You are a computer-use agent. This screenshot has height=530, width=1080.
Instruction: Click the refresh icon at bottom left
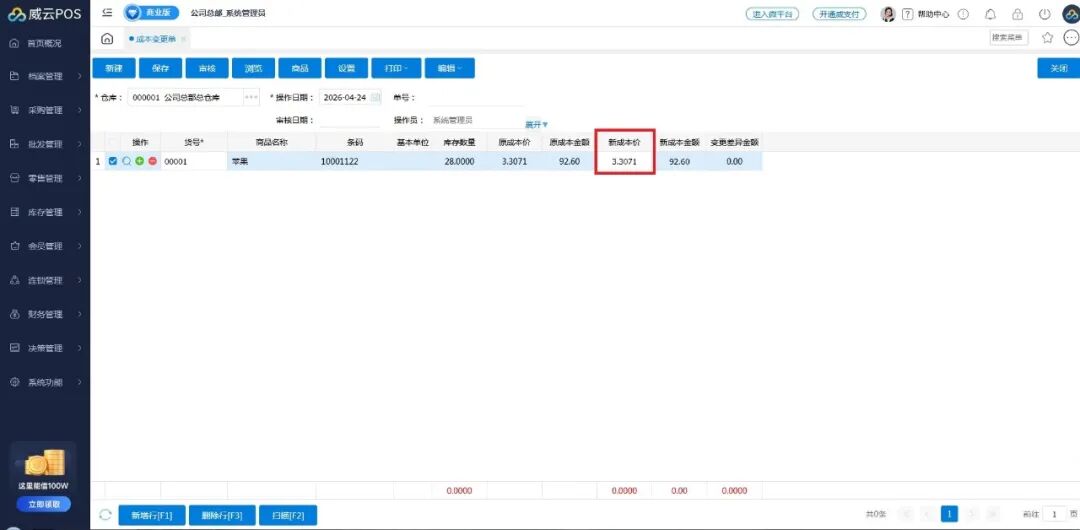click(x=105, y=515)
